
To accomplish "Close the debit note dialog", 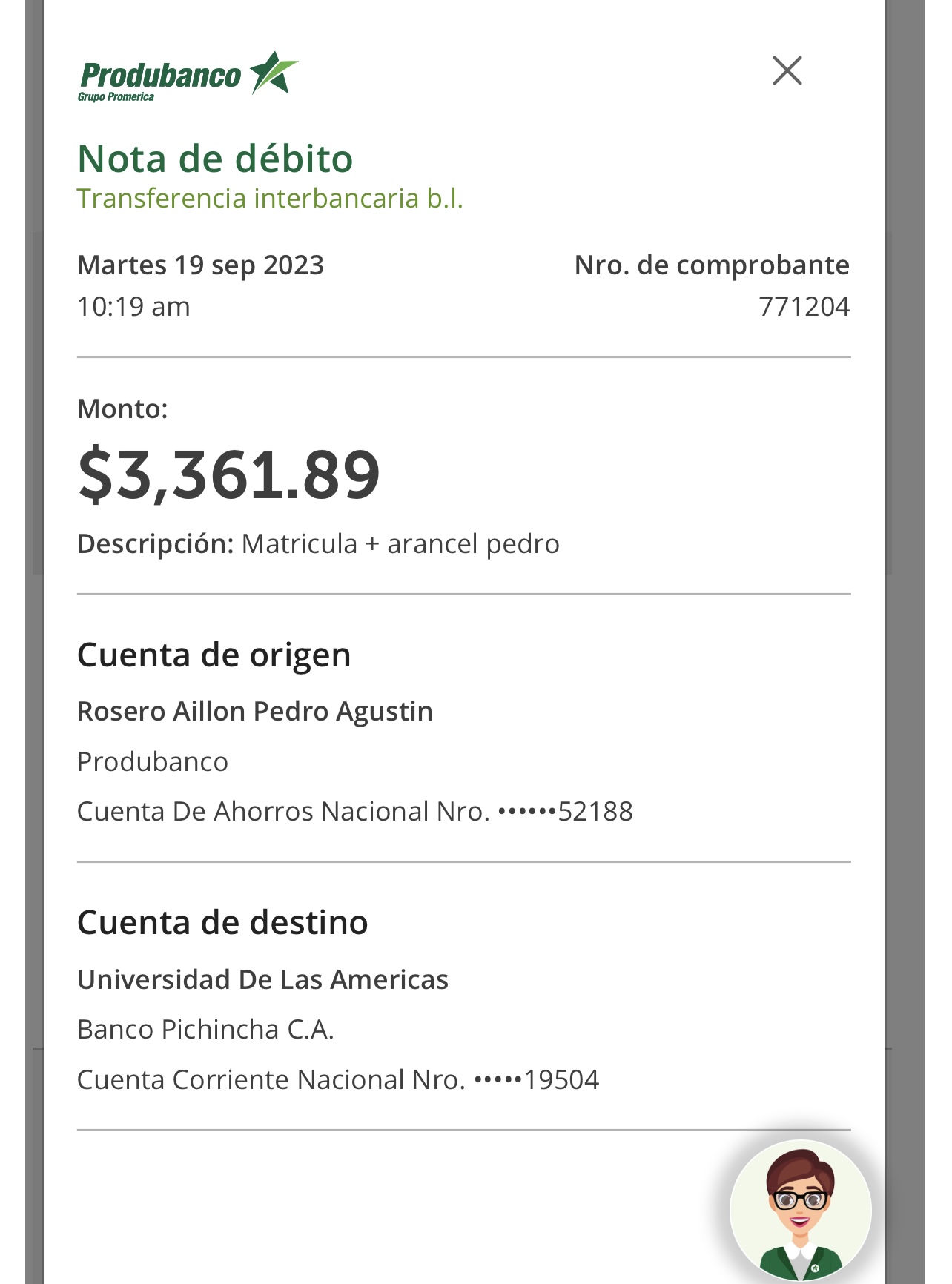I will (x=787, y=71).
